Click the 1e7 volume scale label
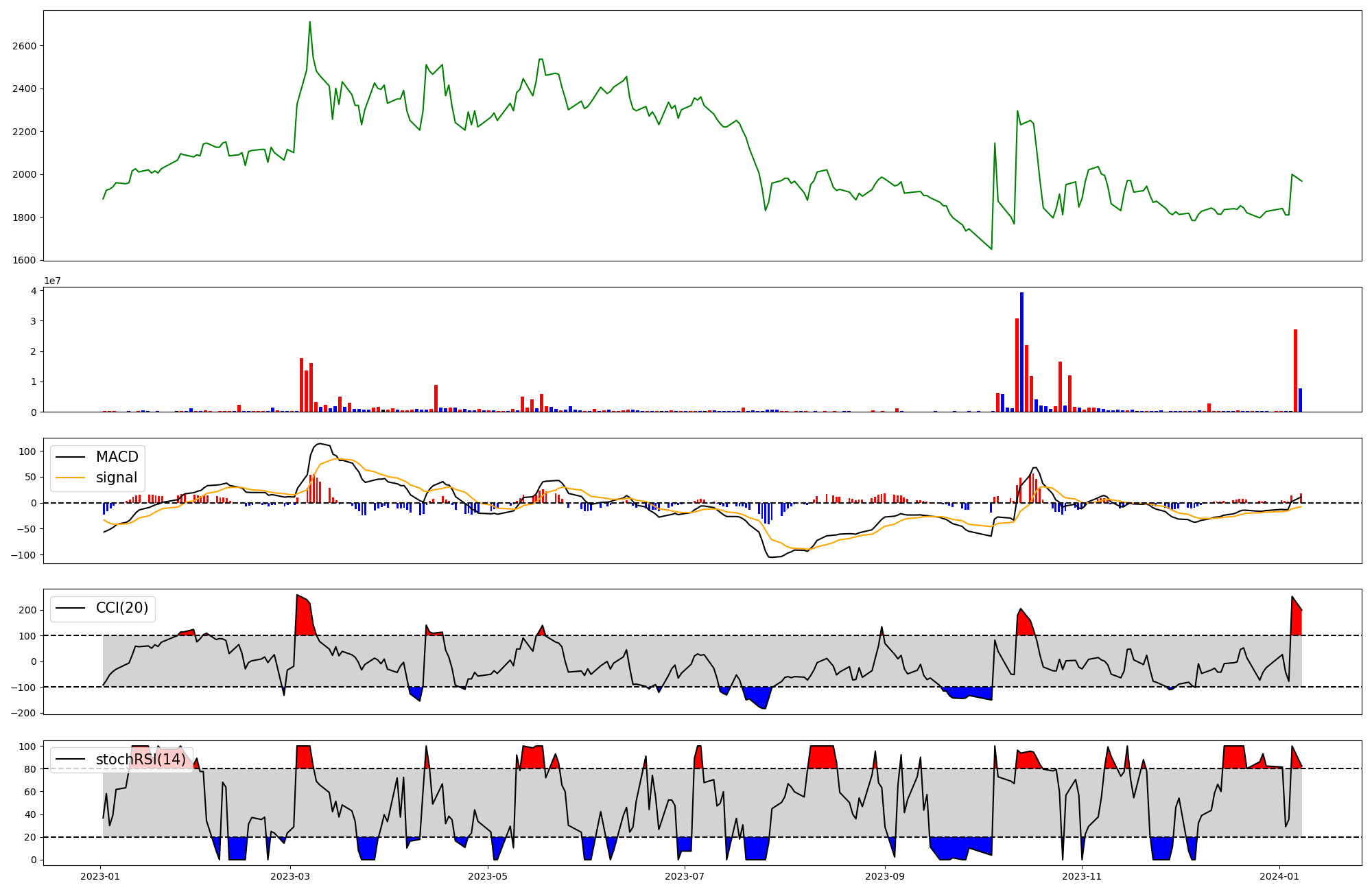This screenshot has width=1372, height=892. point(53,281)
